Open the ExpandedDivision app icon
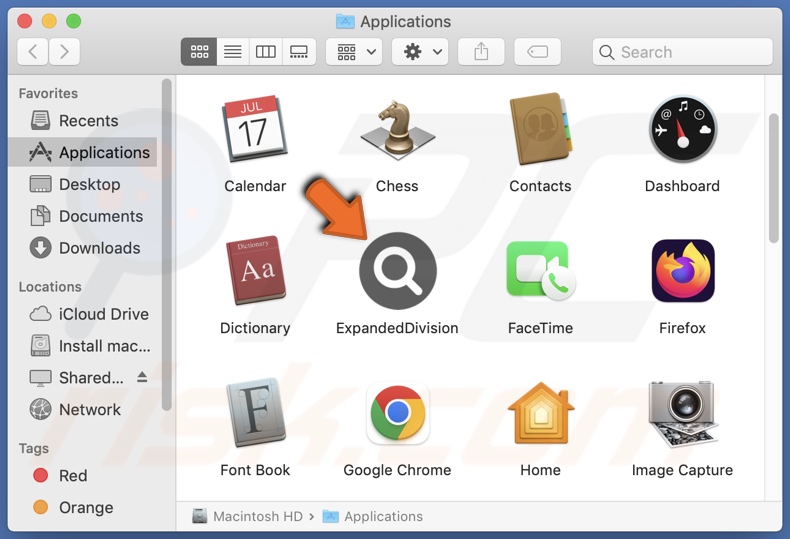 397,271
